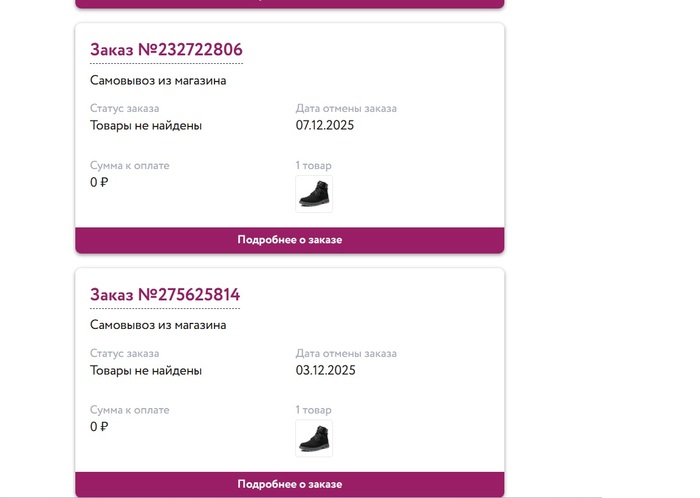The height and width of the screenshot is (498, 700).
Task: Select Самовывоз из магазина text in order 275625814
Action: 158,325
